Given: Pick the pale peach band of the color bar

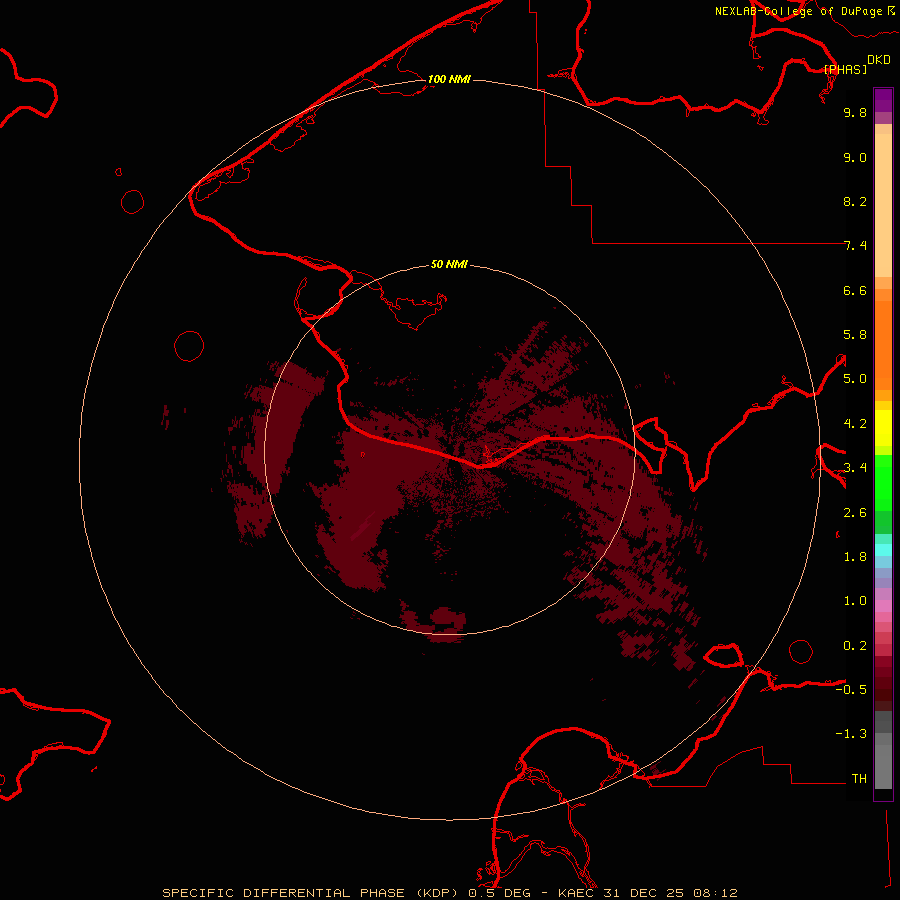Looking at the screenshot, I should click(x=883, y=205).
